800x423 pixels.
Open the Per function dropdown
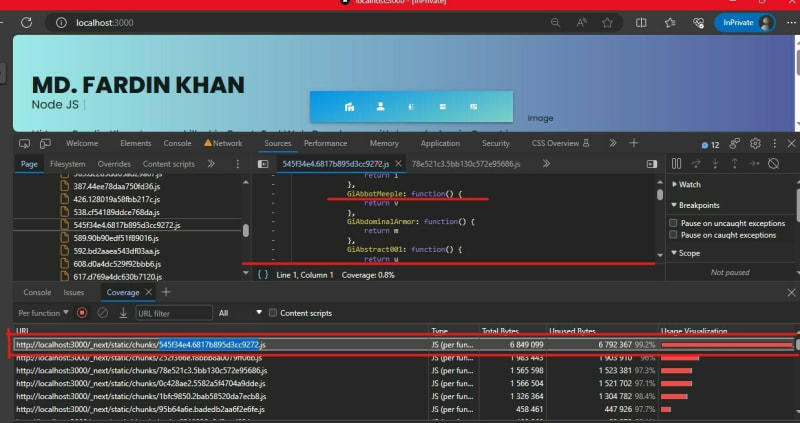[43, 313]
